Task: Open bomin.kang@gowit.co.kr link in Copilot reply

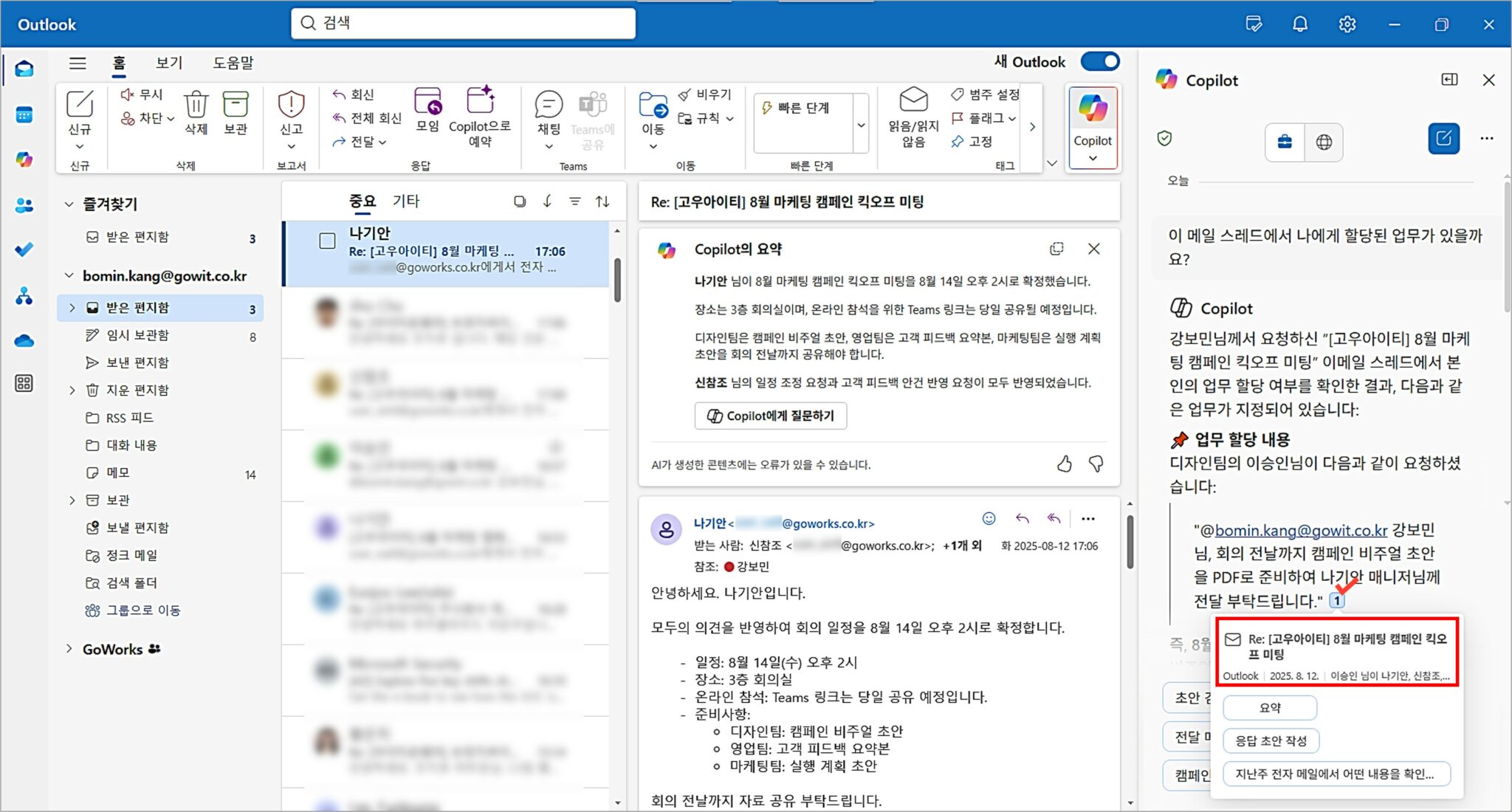Action: pos(1301,530)
